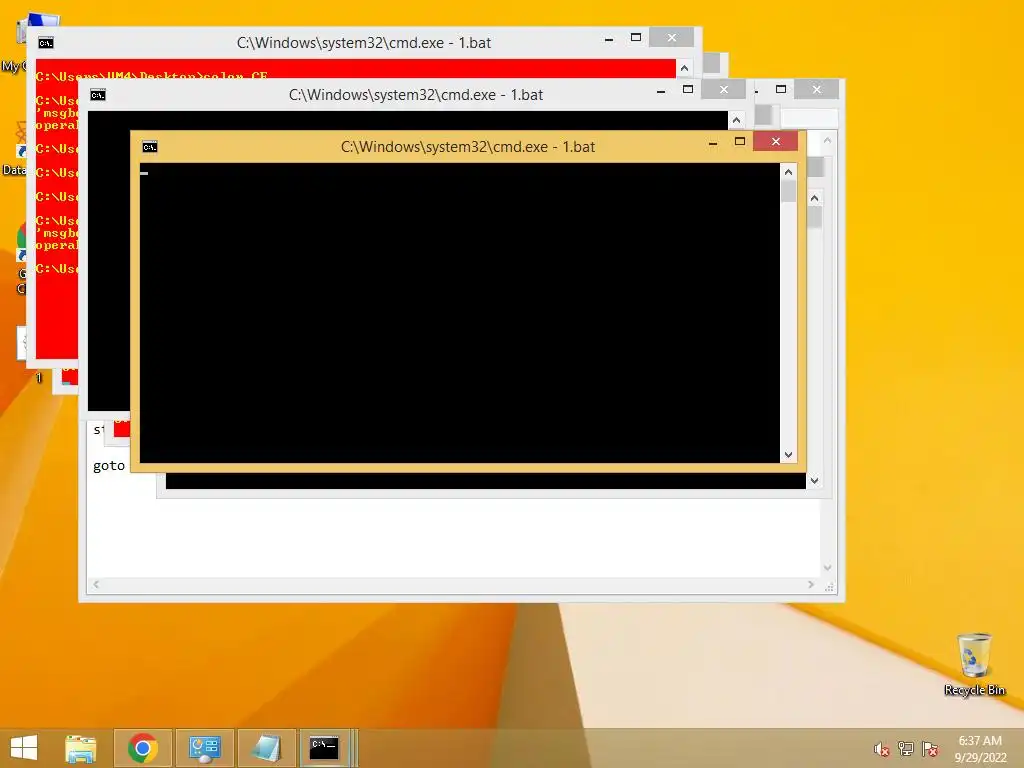The height and width of the screenshot is (768, 1024).
Task: Close the middle black cmd window
Action: pos(724,89)
